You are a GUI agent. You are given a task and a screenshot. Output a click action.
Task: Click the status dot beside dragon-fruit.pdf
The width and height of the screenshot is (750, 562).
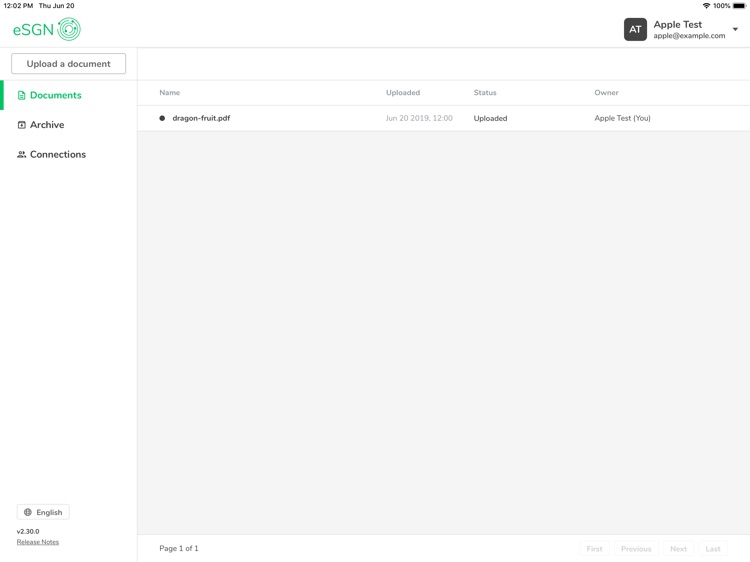(162, 118)
